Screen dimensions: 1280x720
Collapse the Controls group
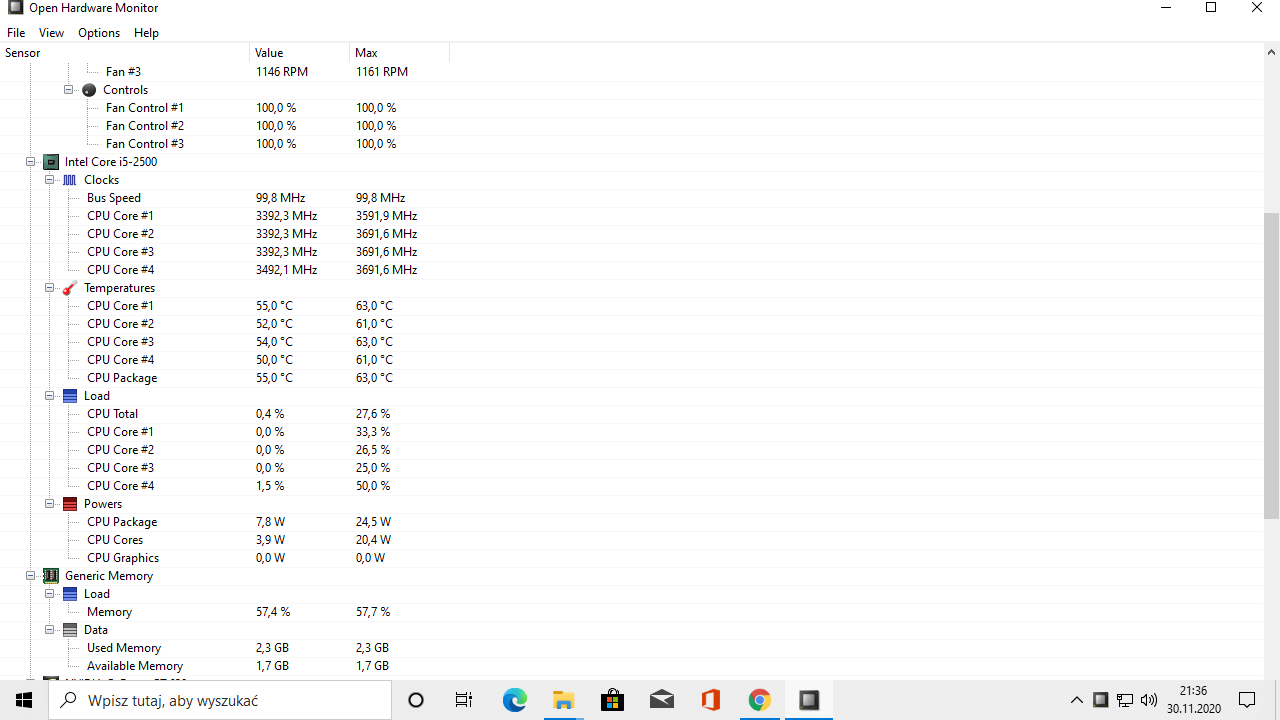(69, 90)
